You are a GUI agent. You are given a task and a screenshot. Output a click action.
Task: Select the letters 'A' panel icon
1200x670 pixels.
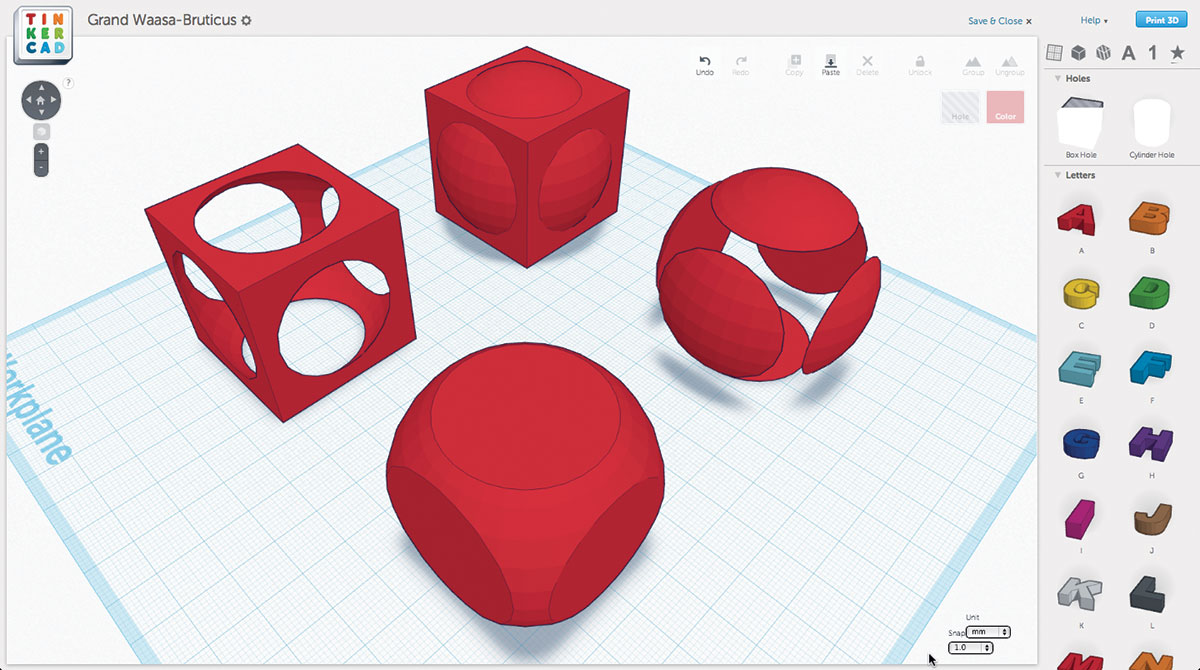coord(1128,53)
